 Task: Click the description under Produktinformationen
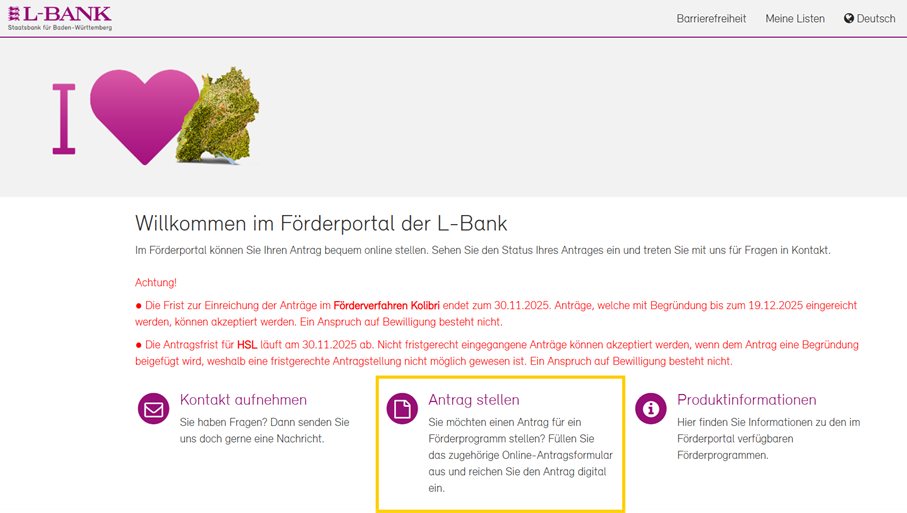tap(769, 438)
